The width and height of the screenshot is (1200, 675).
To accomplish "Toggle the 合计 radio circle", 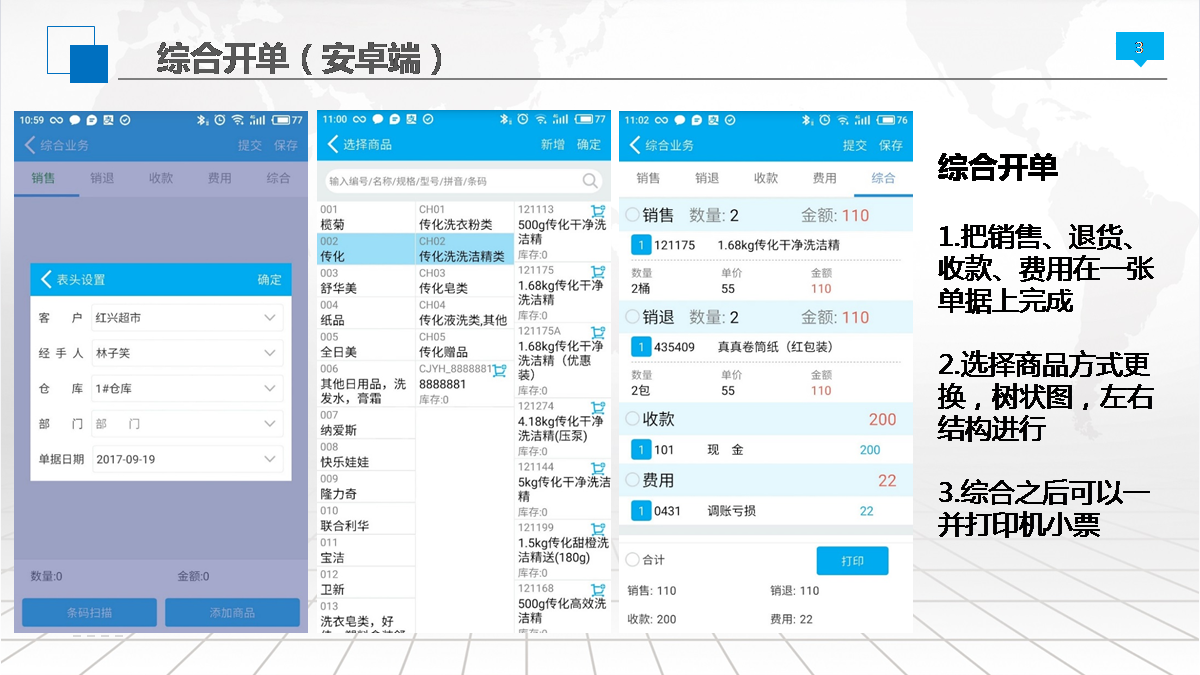I will click(632, 560).
